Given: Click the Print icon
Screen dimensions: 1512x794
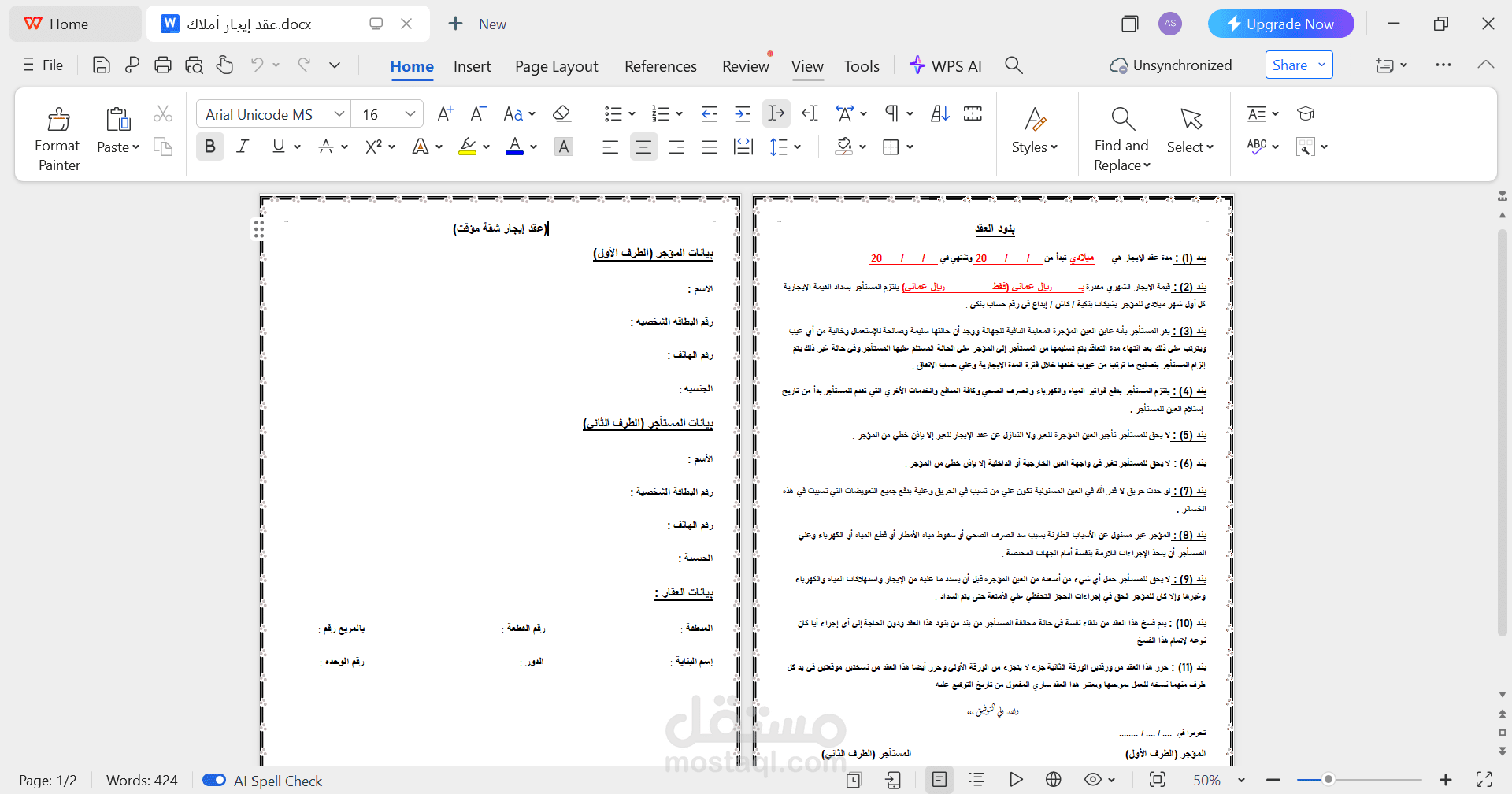Looking at the screenshot, I should (x=163, y=65).
